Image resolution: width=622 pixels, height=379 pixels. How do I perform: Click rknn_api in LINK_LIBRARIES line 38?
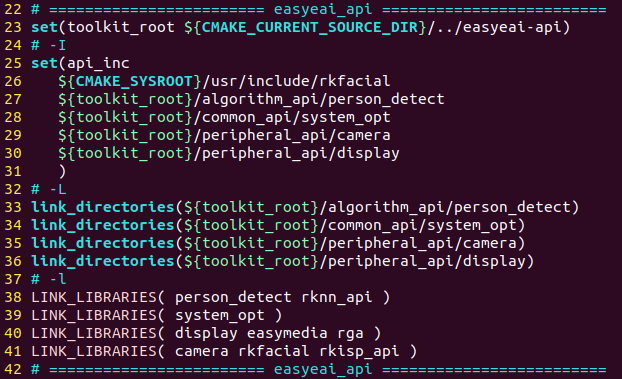[x=337, y=297]
